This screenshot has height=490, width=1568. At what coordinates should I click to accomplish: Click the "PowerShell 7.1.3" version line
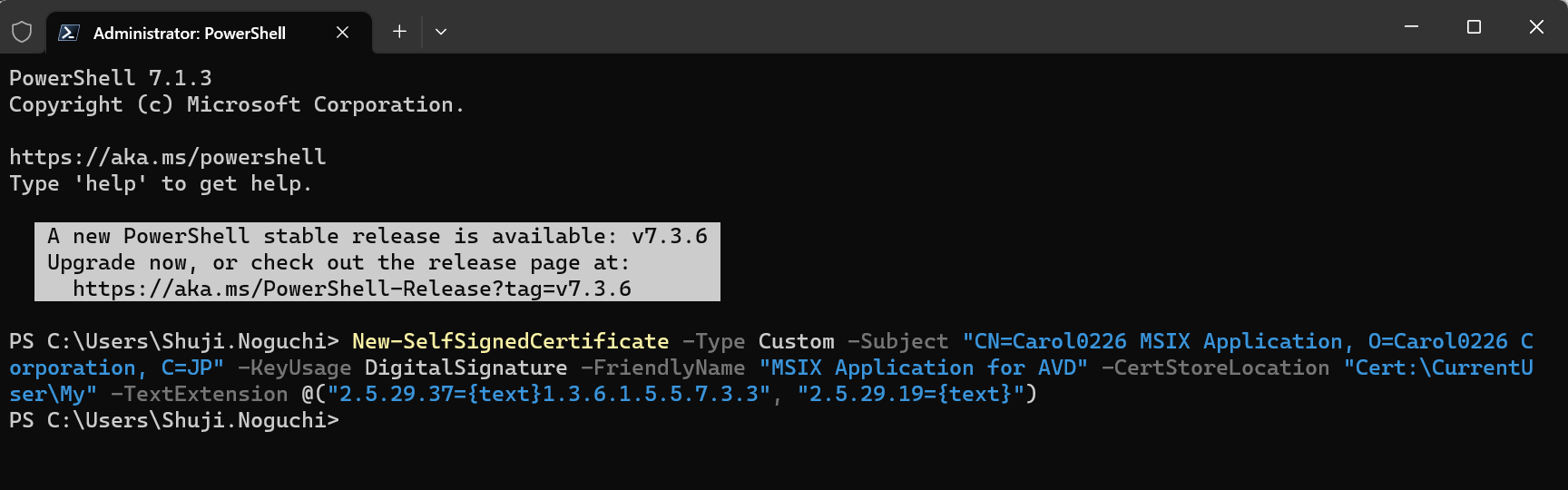[111, 78]
